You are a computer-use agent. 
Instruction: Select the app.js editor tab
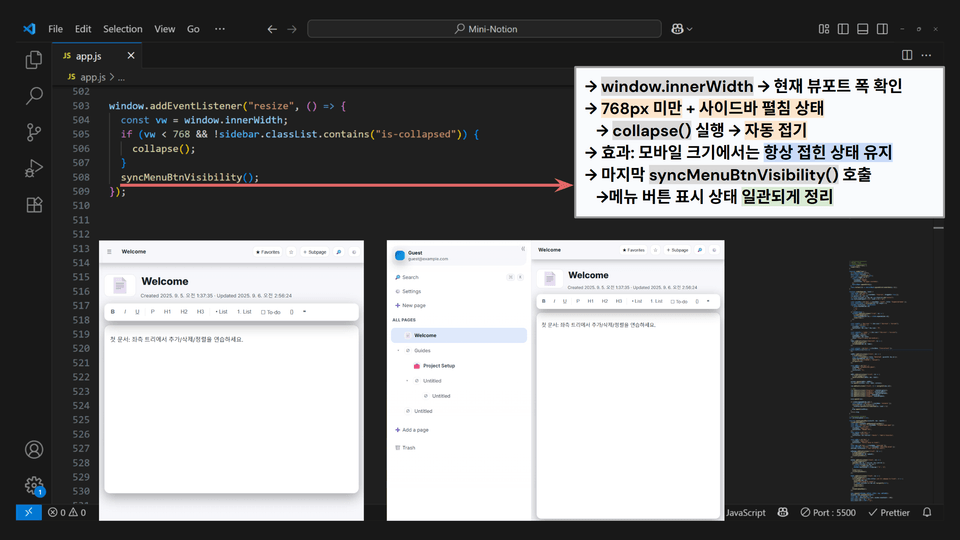(97, 56)
